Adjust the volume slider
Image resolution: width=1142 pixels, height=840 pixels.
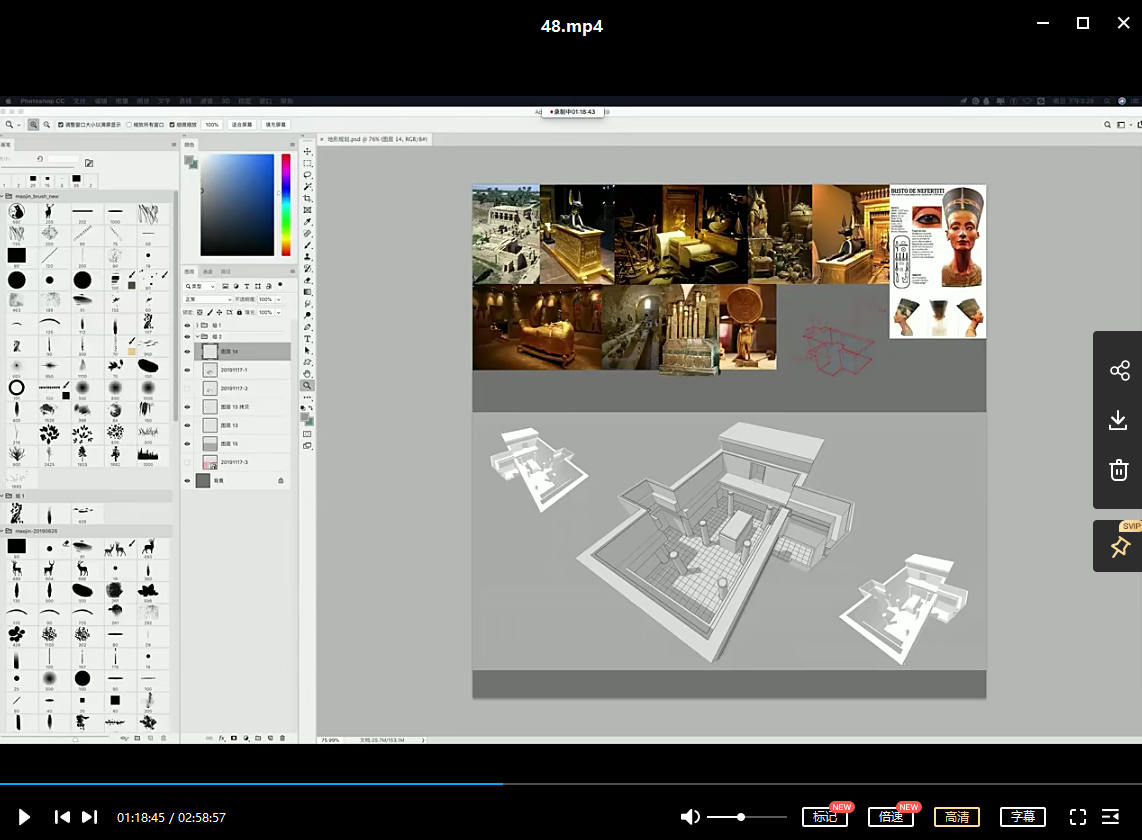pyautogui.click(x=741, y=817)
